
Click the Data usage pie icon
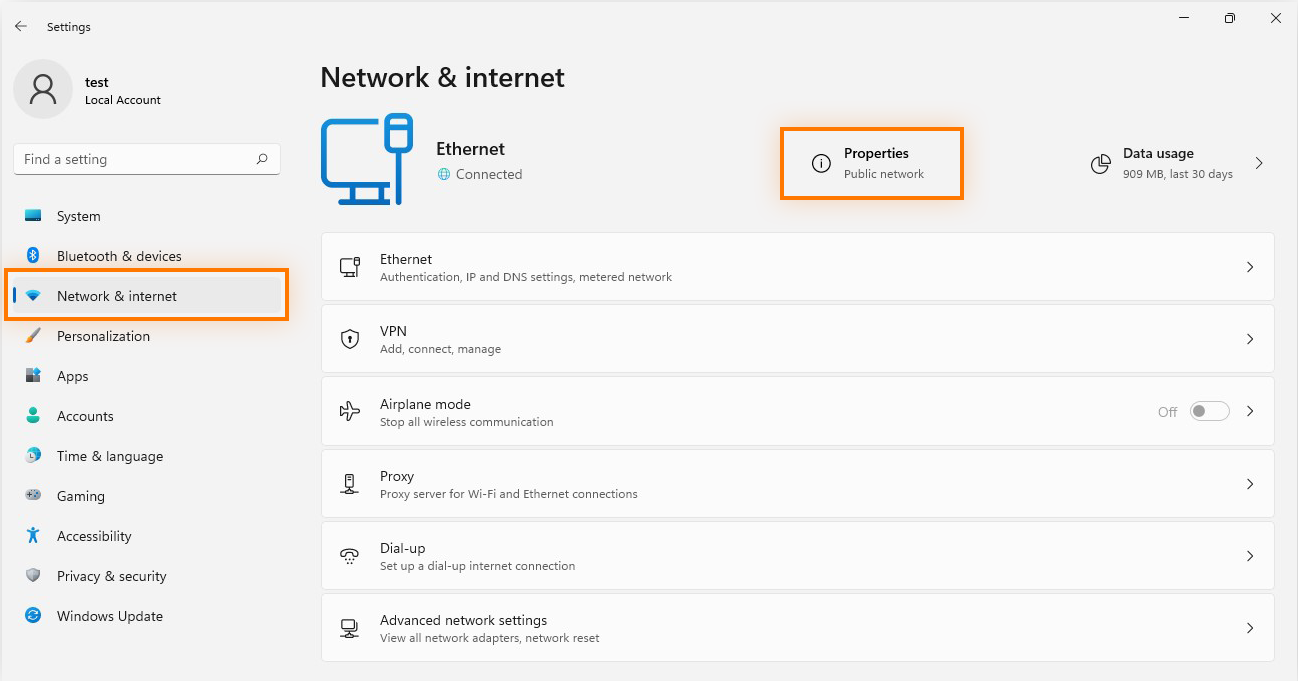tap(1101, 164)
